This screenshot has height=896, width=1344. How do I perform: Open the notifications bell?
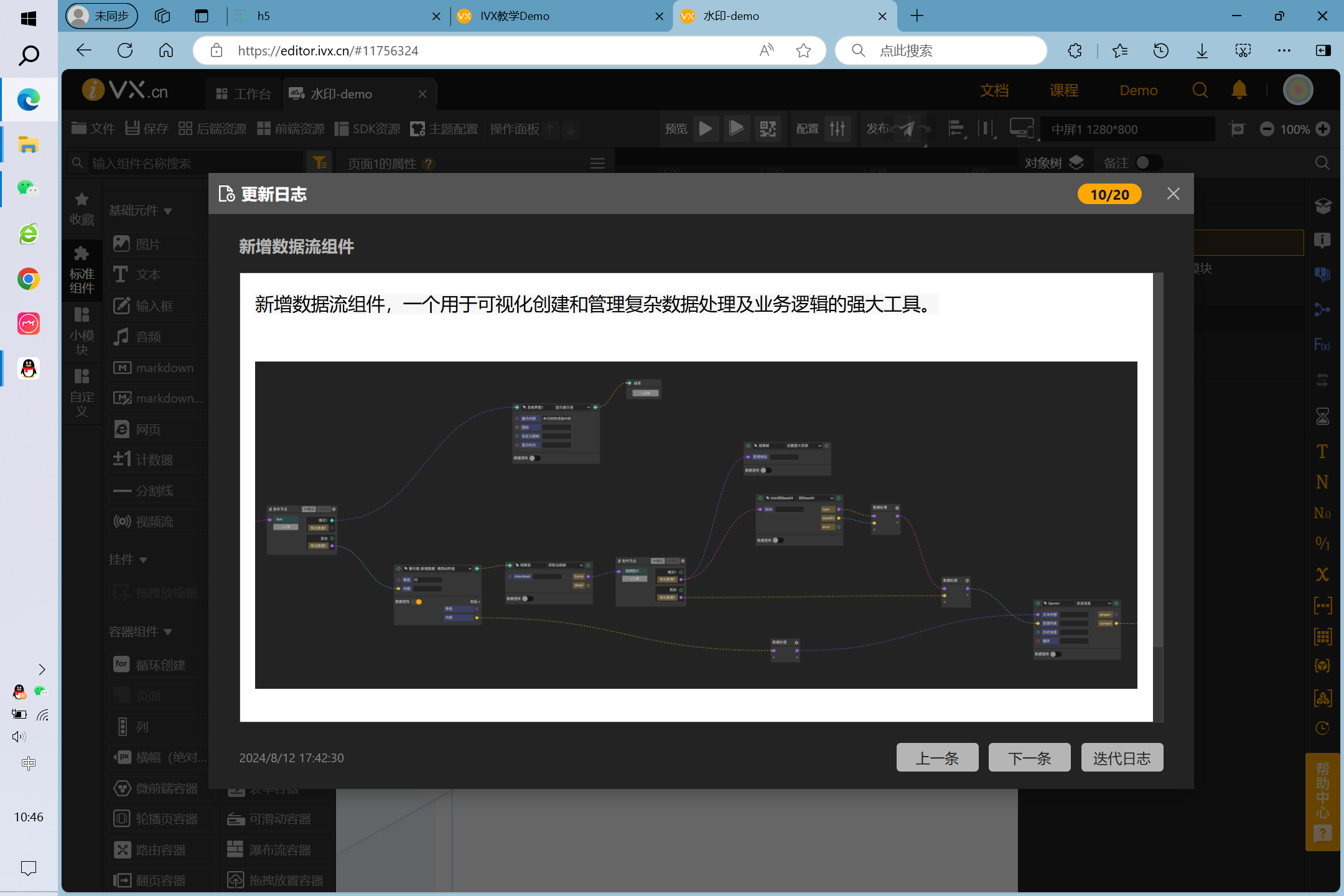pos(1239,91)
